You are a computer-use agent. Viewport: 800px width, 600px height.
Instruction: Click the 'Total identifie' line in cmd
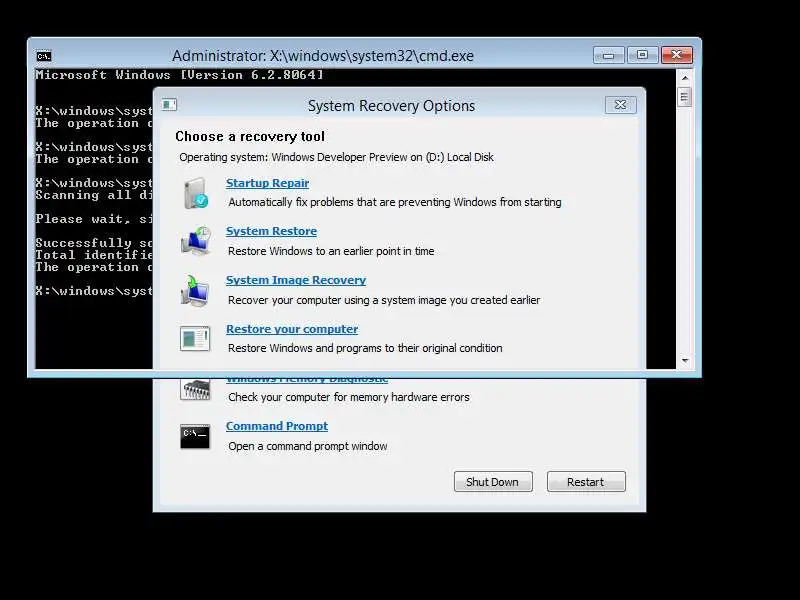pyautogui.click(x=94, y=255)
